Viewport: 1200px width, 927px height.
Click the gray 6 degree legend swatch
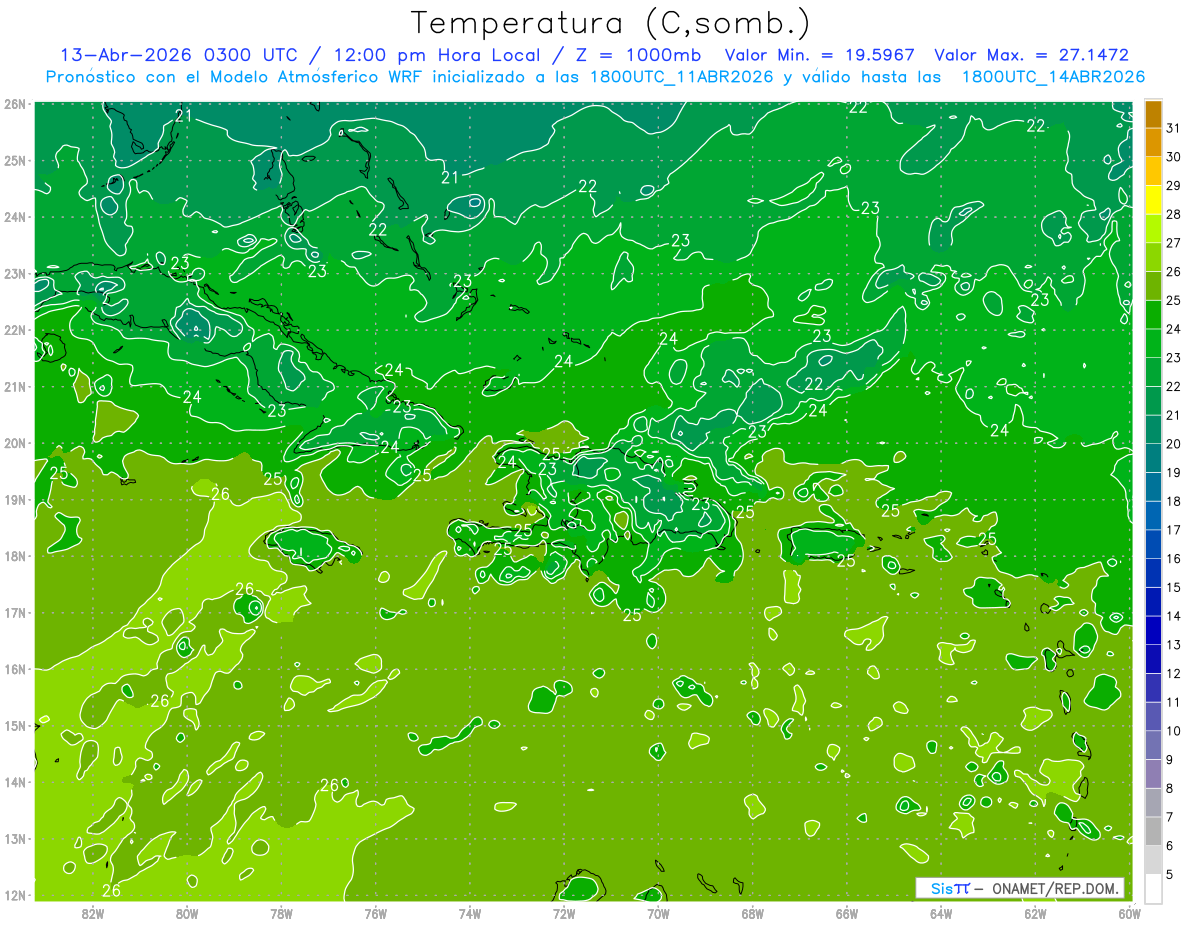[1154, 831]
